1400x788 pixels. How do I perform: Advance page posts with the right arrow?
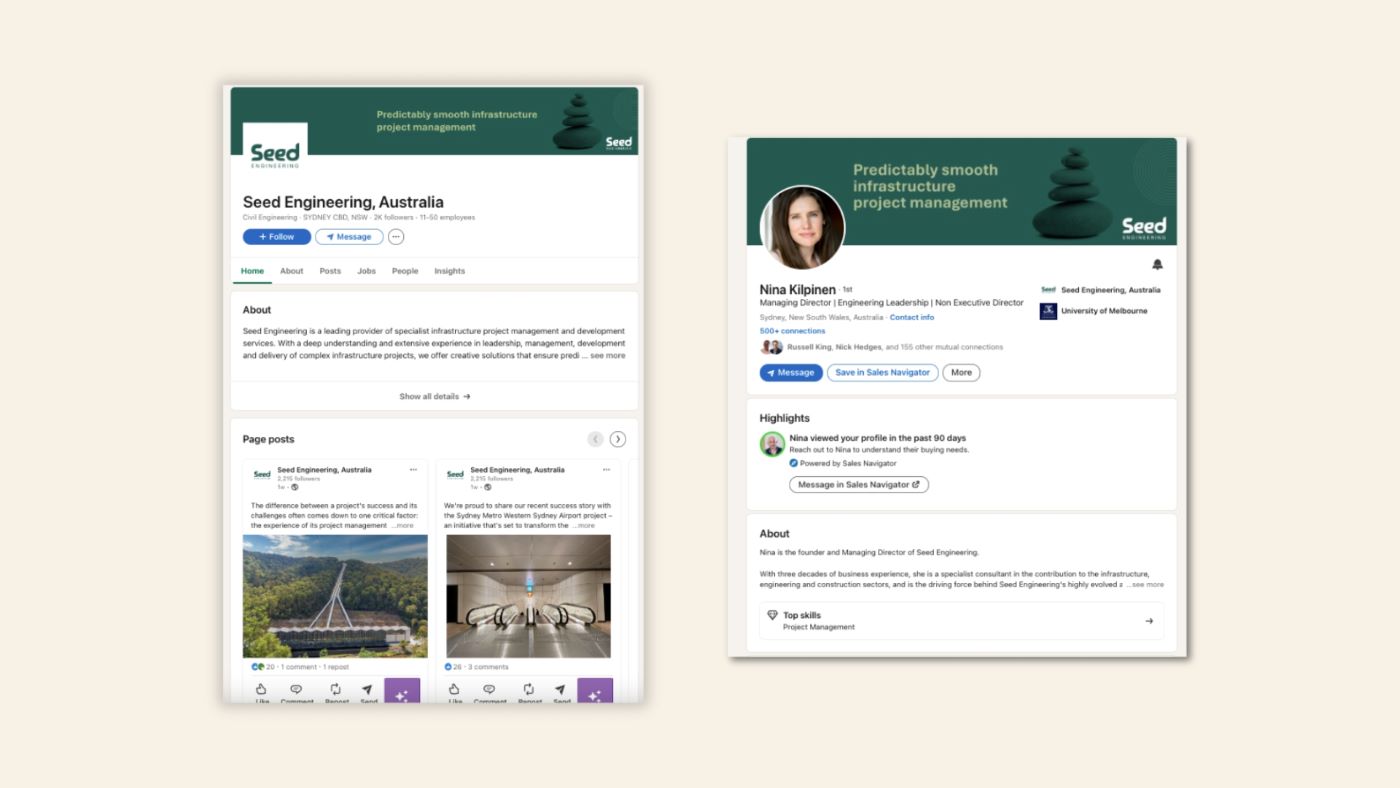(x=618, y=439)
